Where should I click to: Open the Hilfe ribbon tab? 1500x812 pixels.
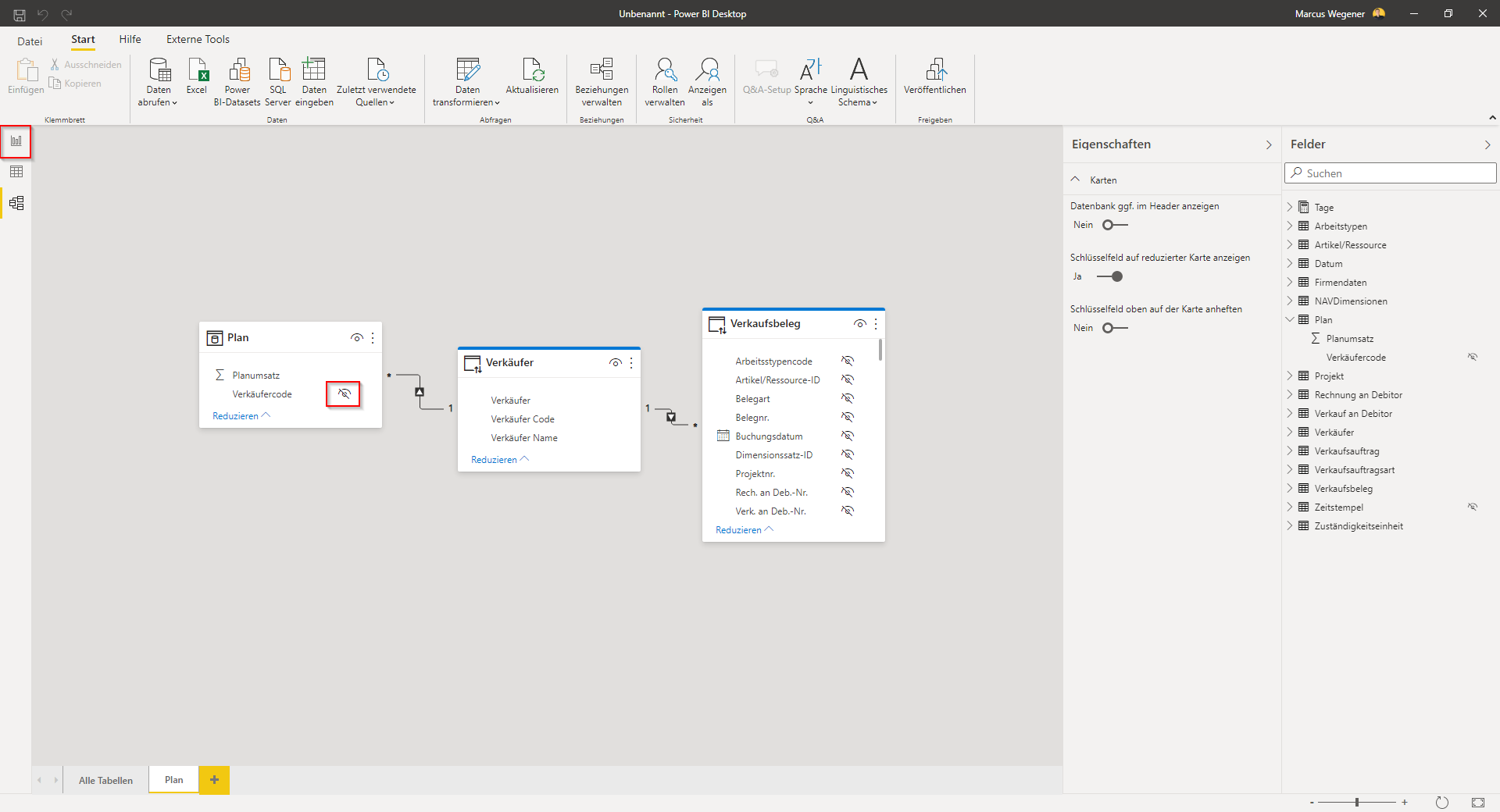click(x=130, y=39)
